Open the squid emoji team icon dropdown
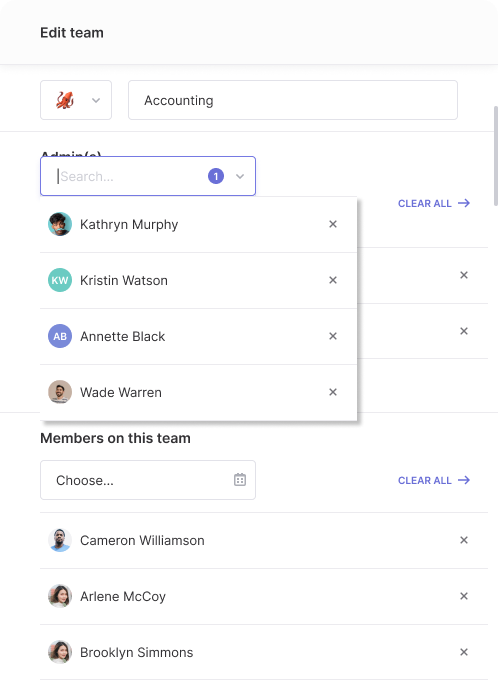The width and height of the screenshot is (498, 692). 76,100
